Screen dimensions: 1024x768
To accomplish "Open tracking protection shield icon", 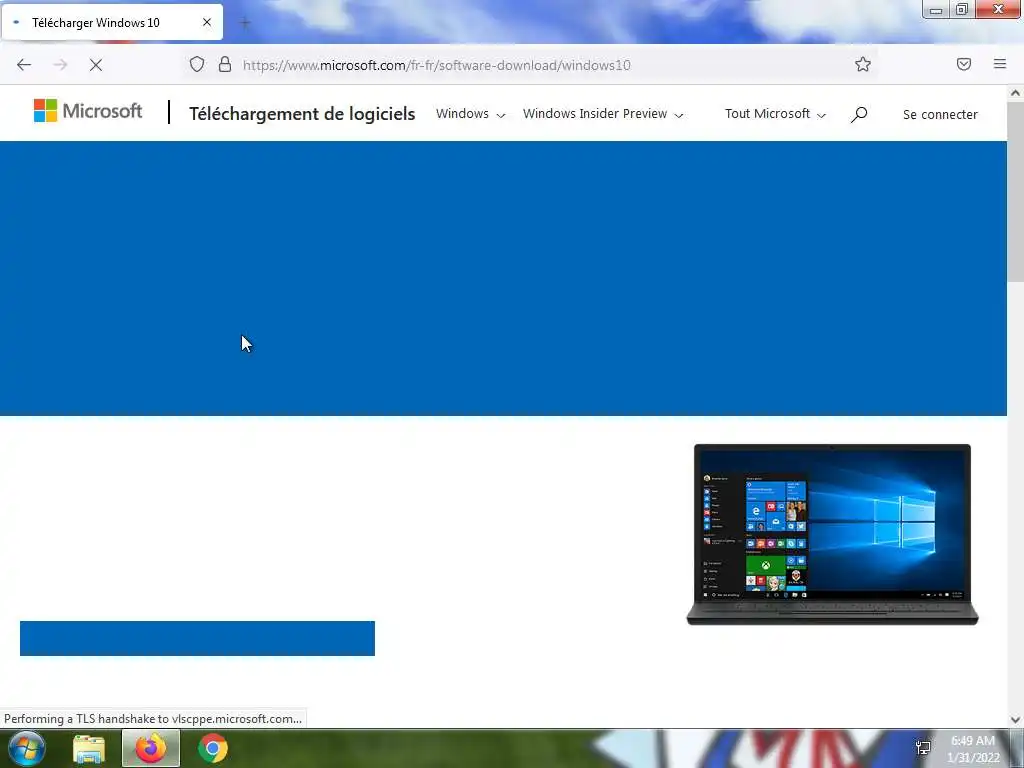I will tap(197, 64).
